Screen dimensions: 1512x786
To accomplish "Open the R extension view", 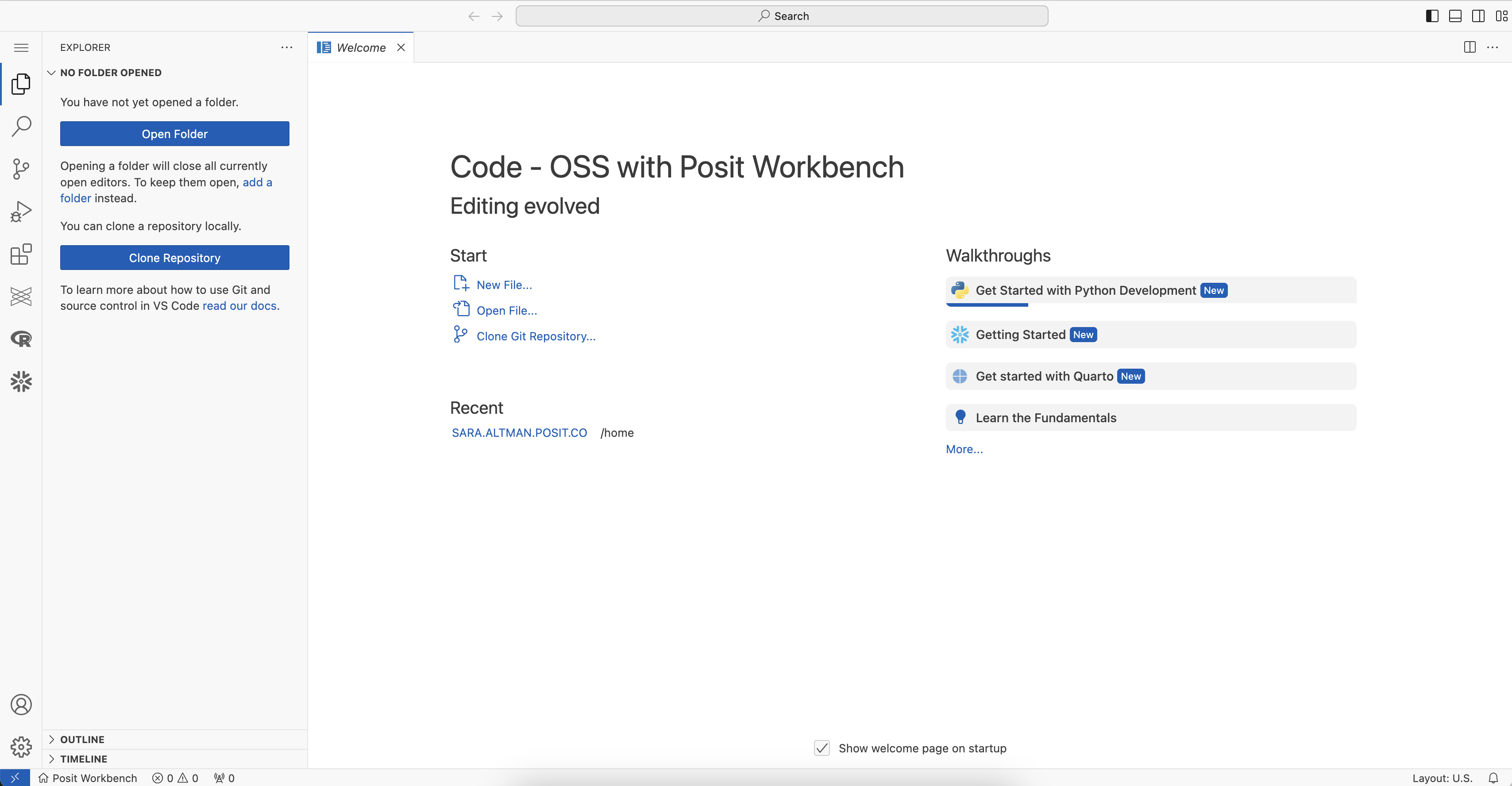I will point(21,339).
